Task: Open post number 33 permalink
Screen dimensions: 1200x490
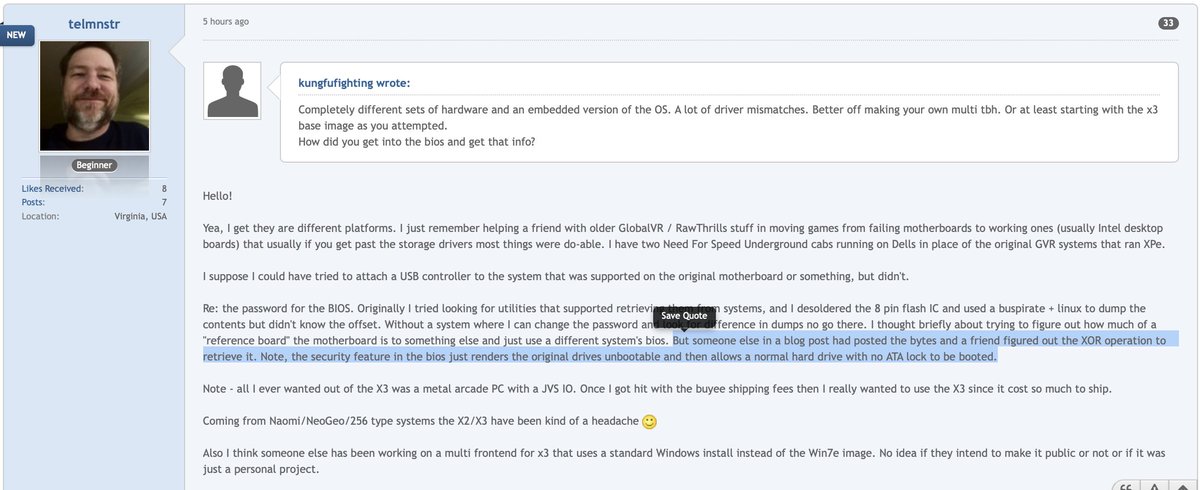Action: 1168,23
